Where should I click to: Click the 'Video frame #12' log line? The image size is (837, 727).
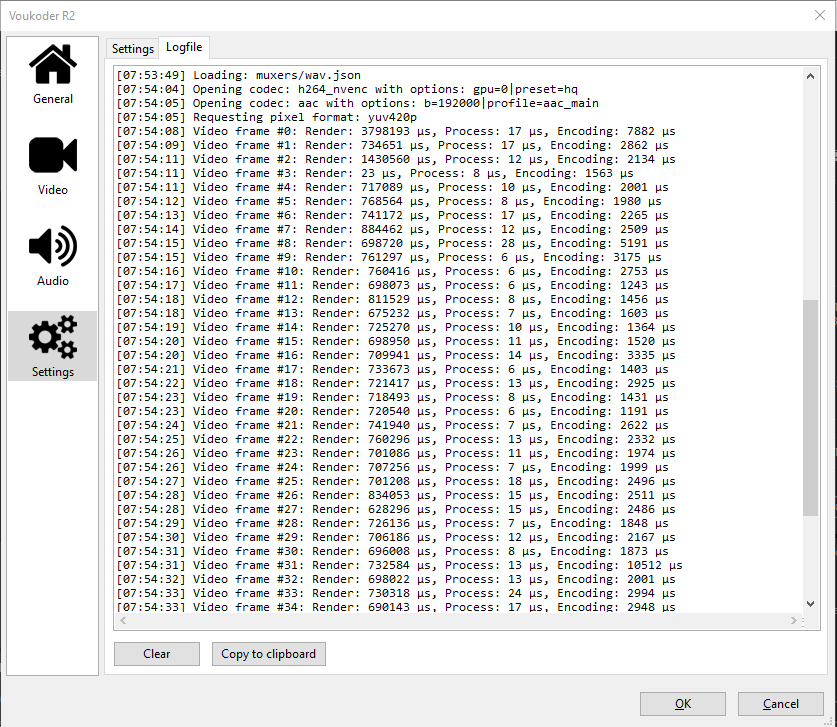tap(392, 299)
